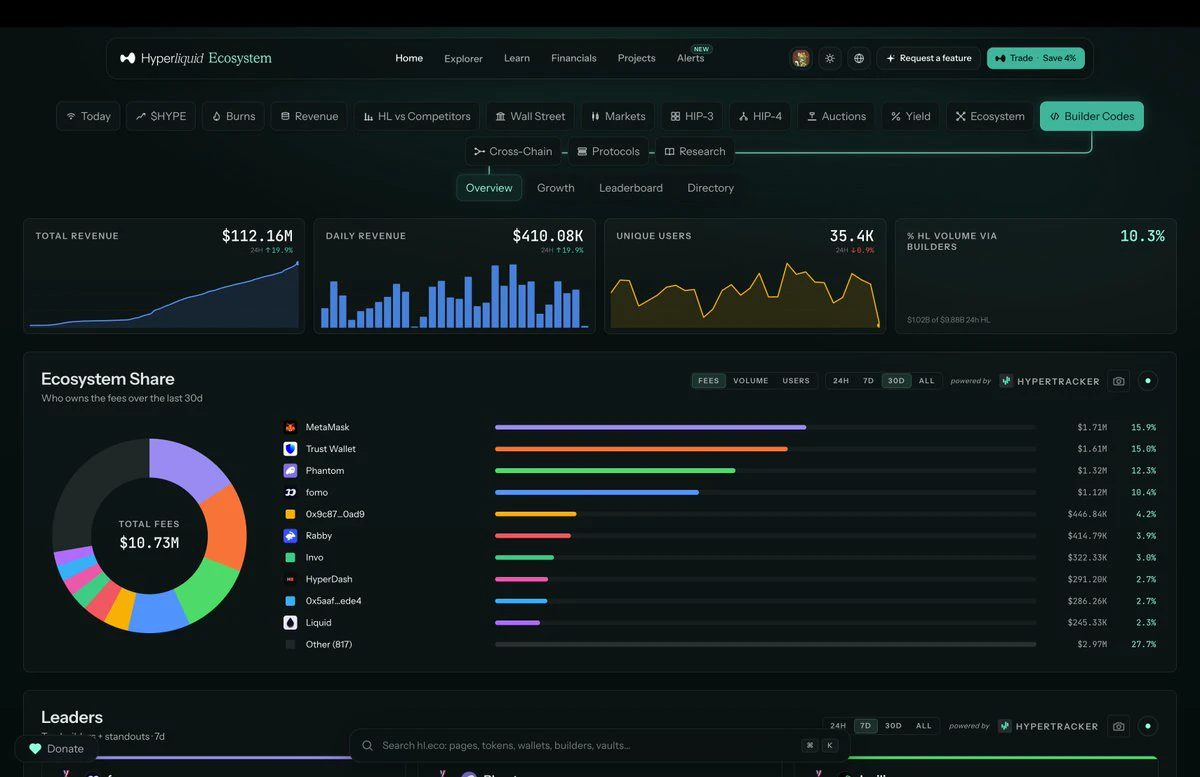Viewport: 1200px width, 777px height.
Task: Open the Explorer nav menu
Action: pos(463,58)
